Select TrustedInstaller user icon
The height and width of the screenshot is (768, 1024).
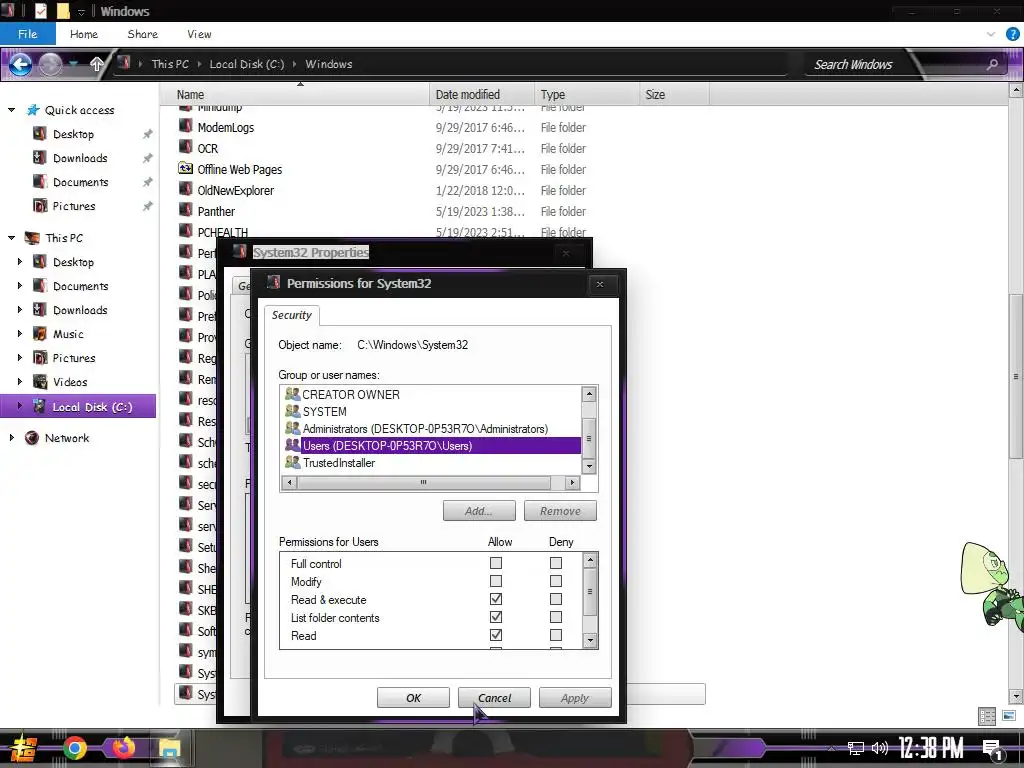pyautogui.click(x=293, y=462)
